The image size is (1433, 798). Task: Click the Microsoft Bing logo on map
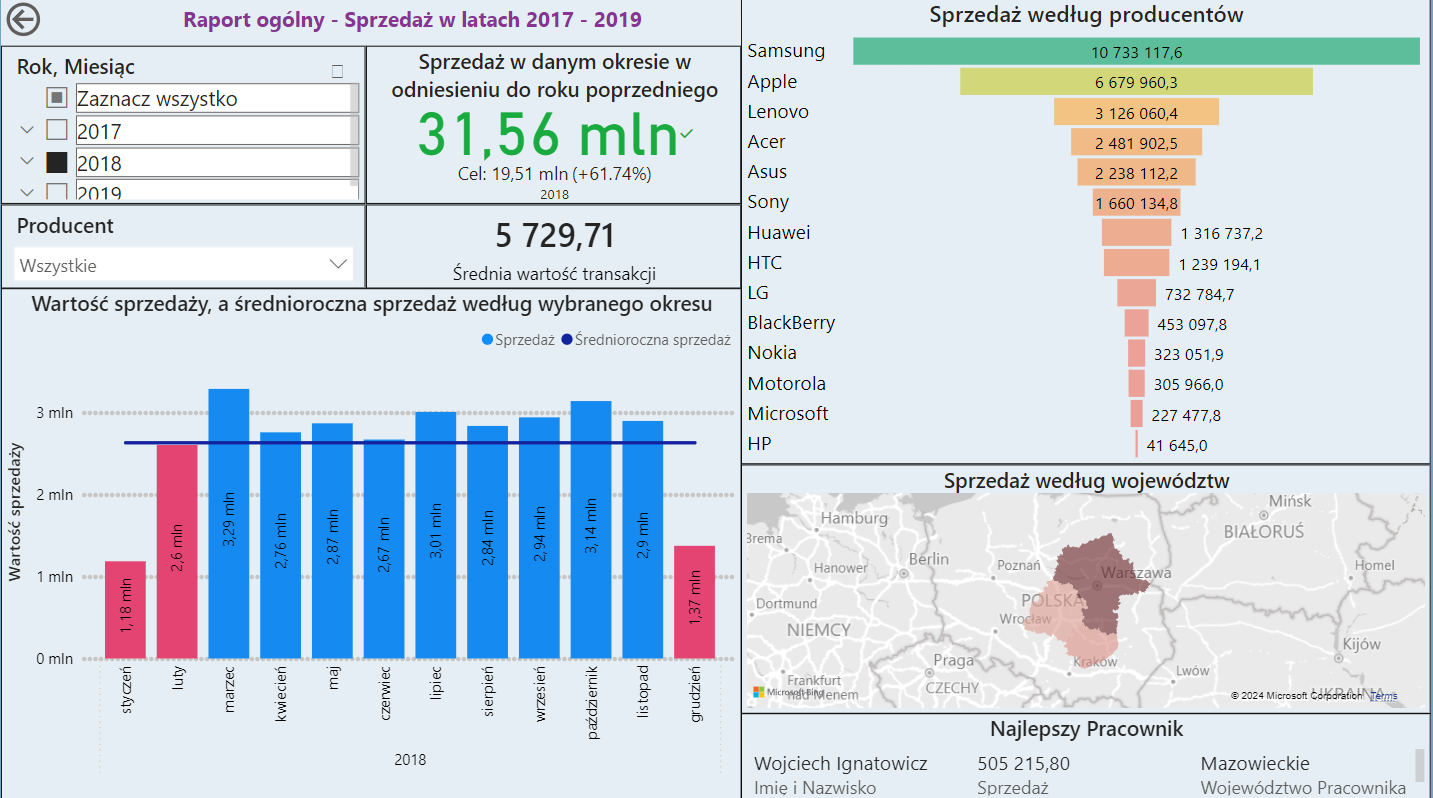click(x=788, y=692)
